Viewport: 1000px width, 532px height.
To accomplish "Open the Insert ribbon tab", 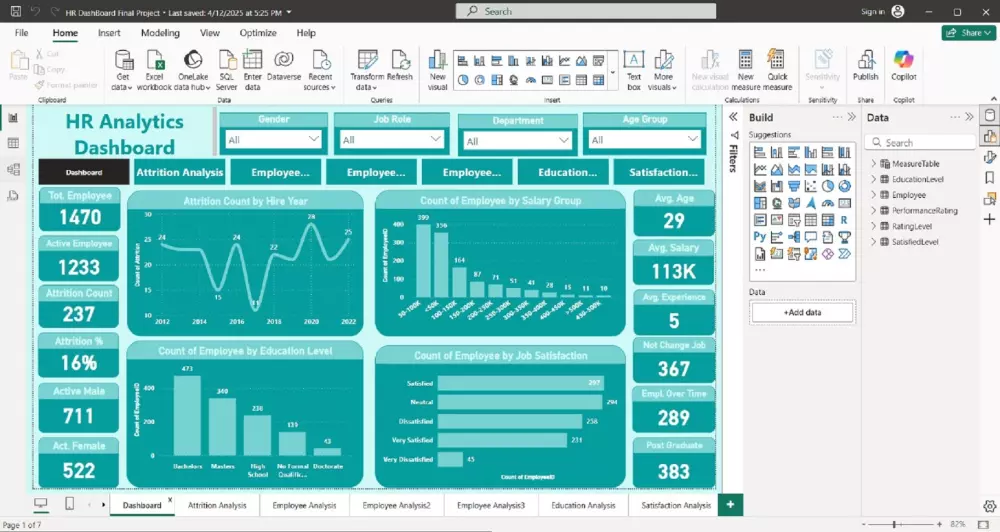I will (109, 33).
